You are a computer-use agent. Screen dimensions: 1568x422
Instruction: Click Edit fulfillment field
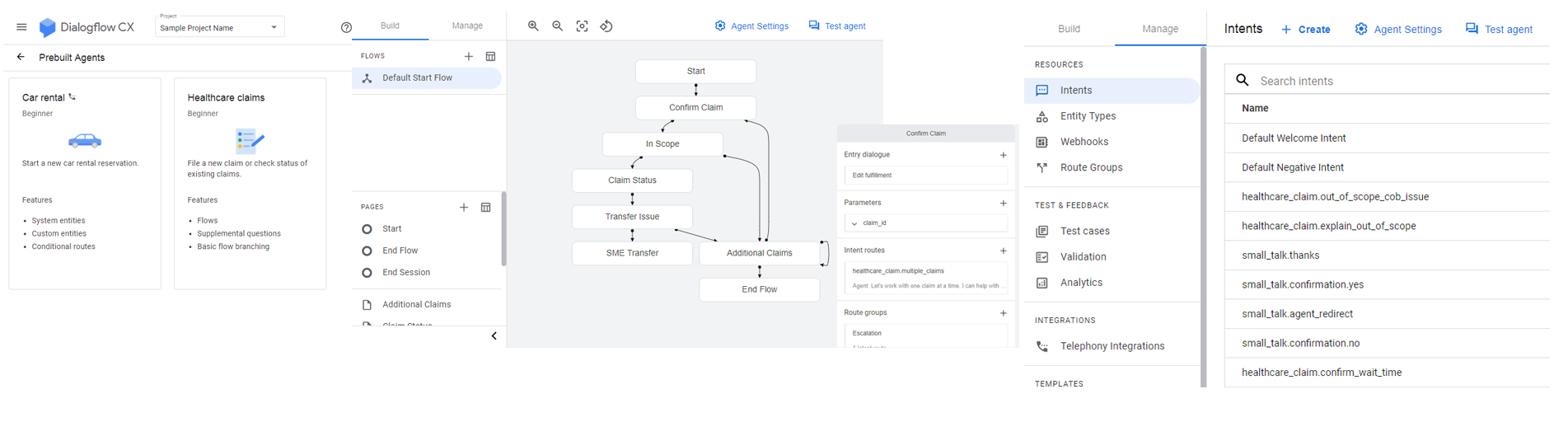pyautogui.click(x=925, y=176)
